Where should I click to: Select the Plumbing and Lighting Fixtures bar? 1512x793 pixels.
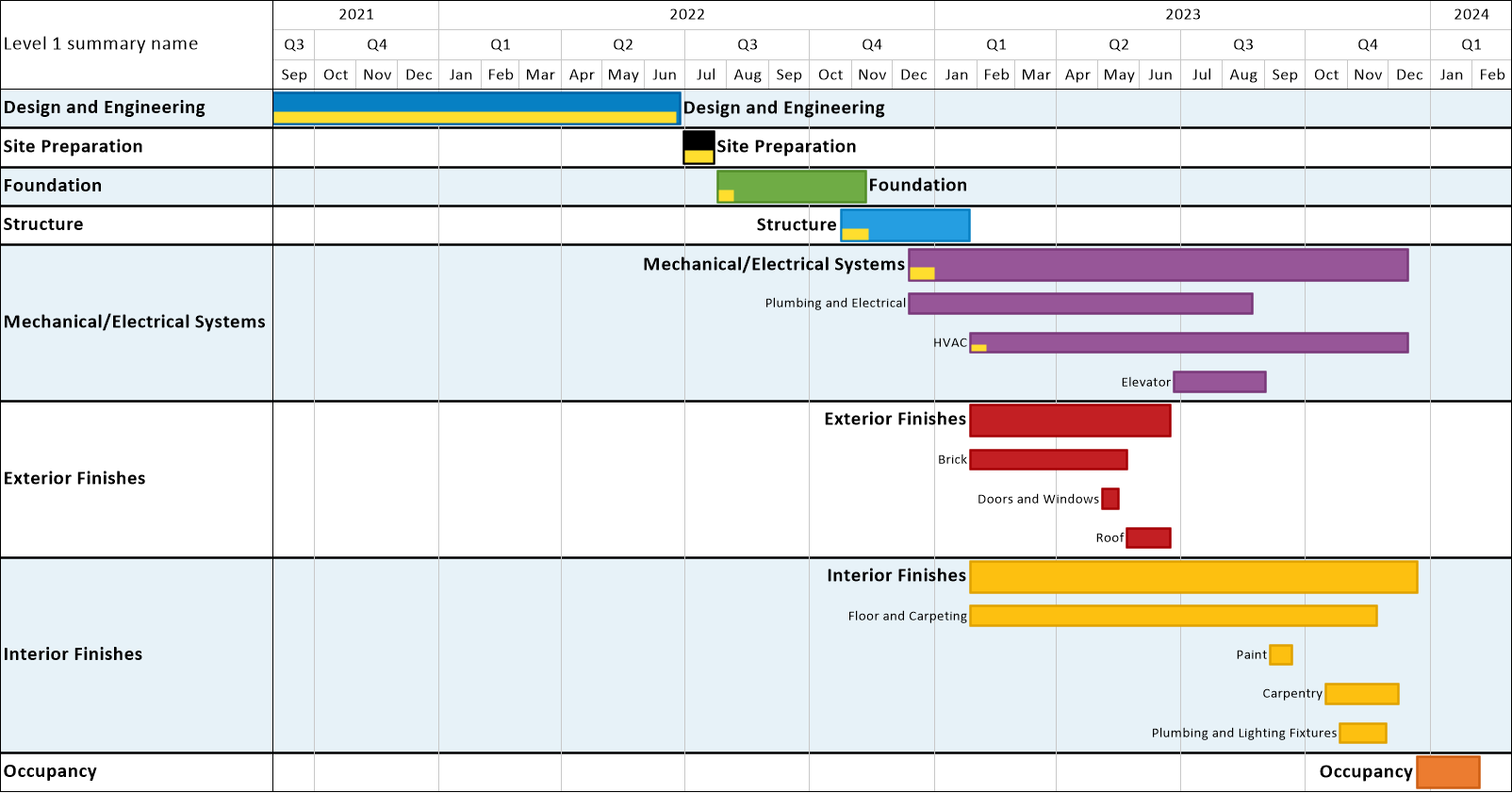1363,733
